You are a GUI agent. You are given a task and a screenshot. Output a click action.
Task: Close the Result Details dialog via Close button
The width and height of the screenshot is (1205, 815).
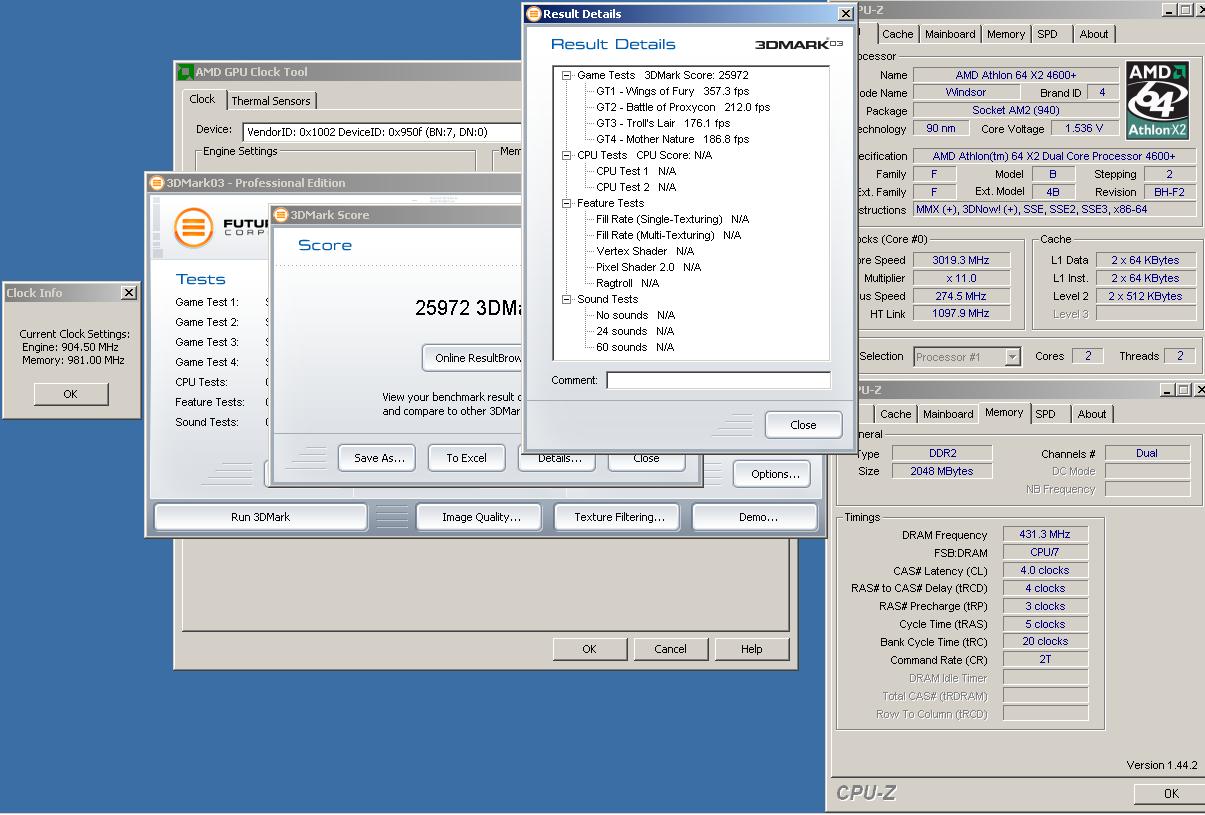tap(803, 425)
